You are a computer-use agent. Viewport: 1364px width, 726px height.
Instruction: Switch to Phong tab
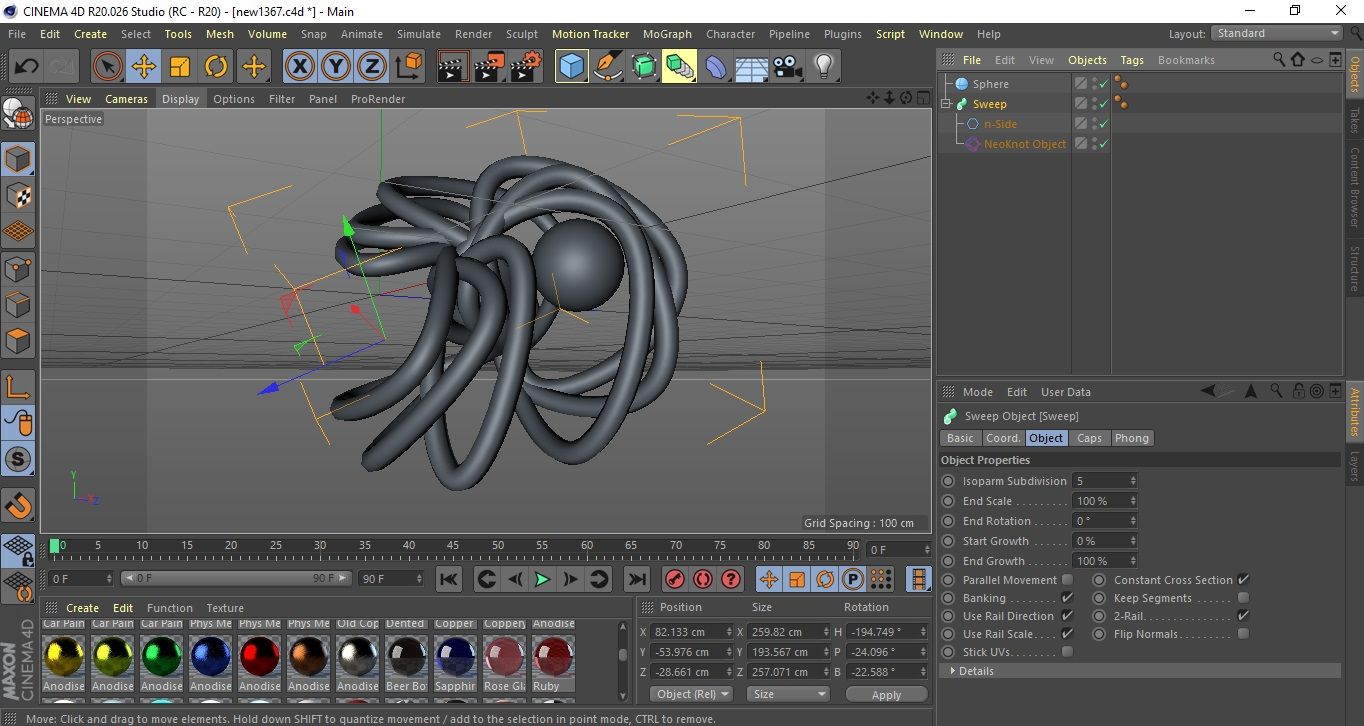point(1132,438)
